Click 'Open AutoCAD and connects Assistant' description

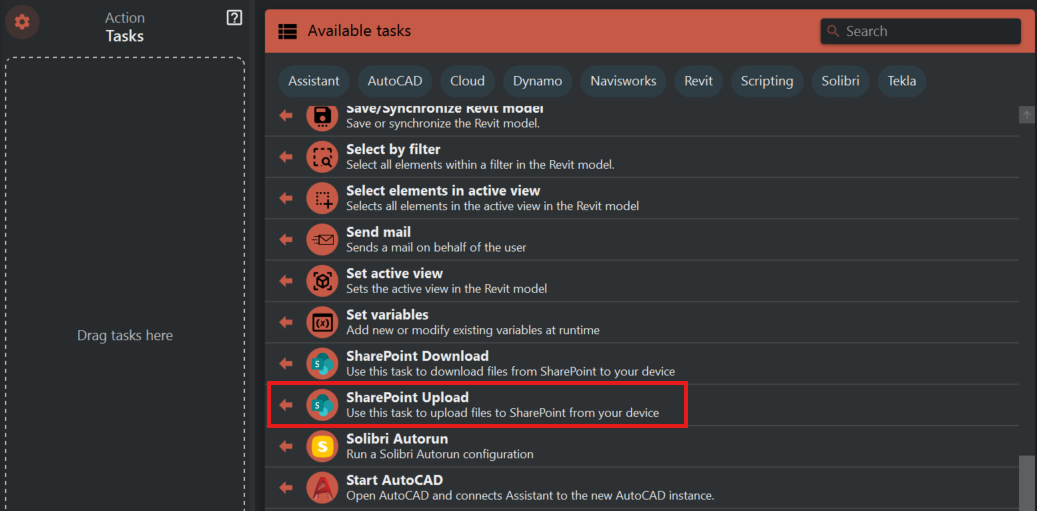click(x=530, y=496)
